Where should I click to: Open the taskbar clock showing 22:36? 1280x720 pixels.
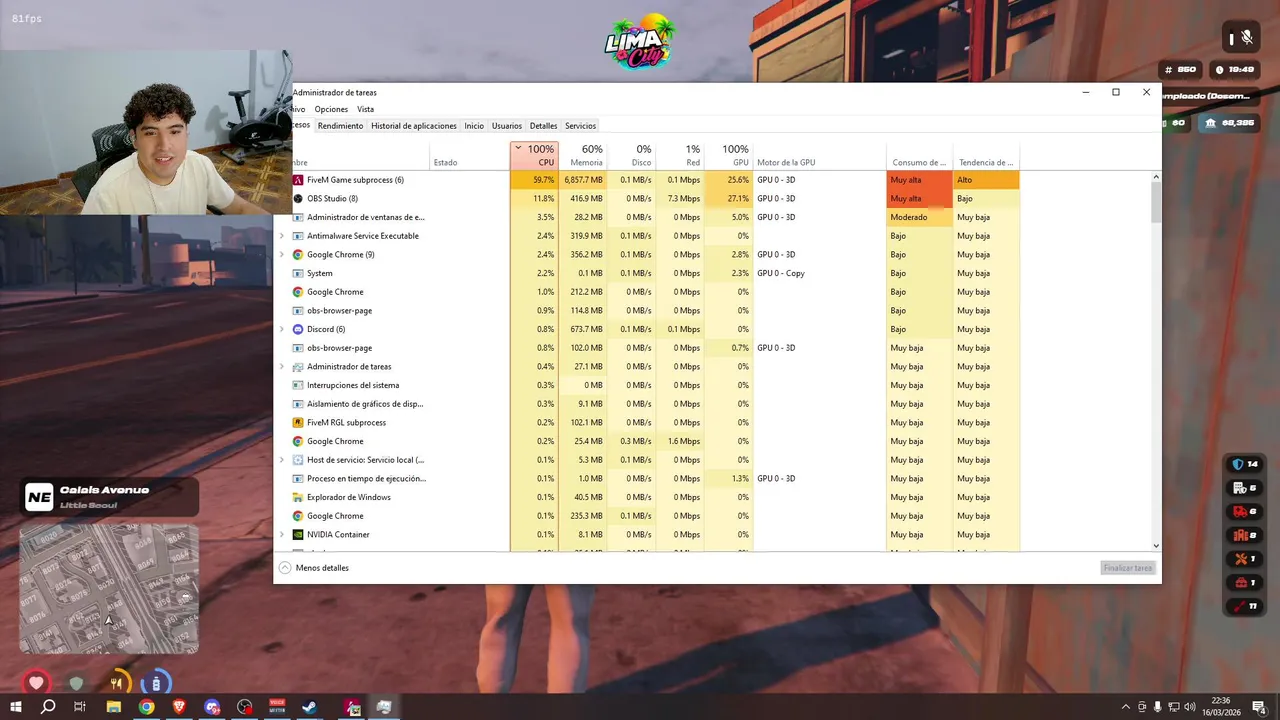[1221, 707]
